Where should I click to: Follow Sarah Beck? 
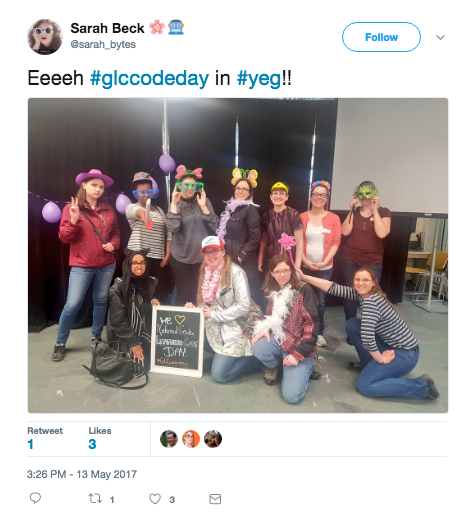click(381, 37)
